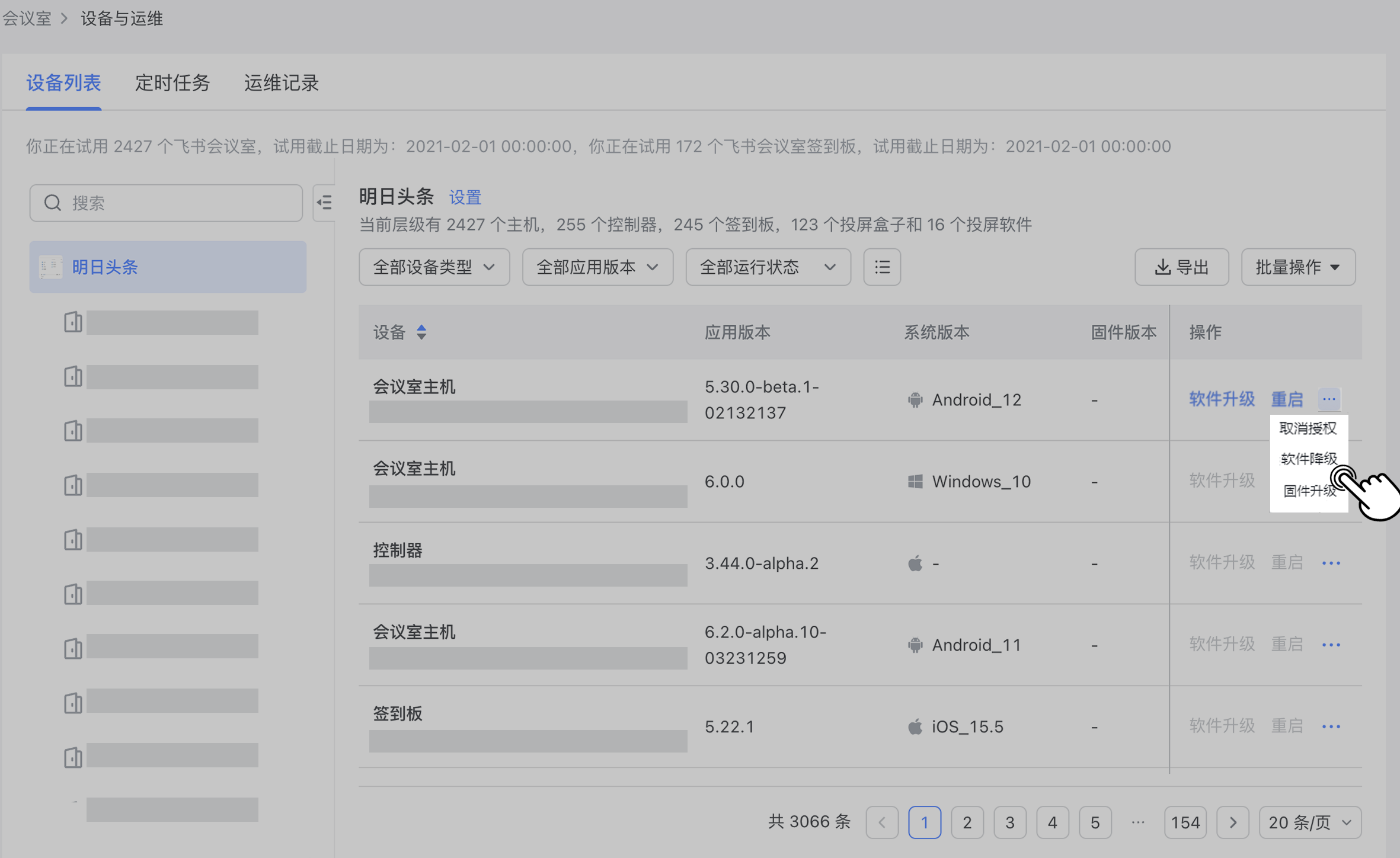Expand the 全部应用版本 filter dropdown

[597, 267]
